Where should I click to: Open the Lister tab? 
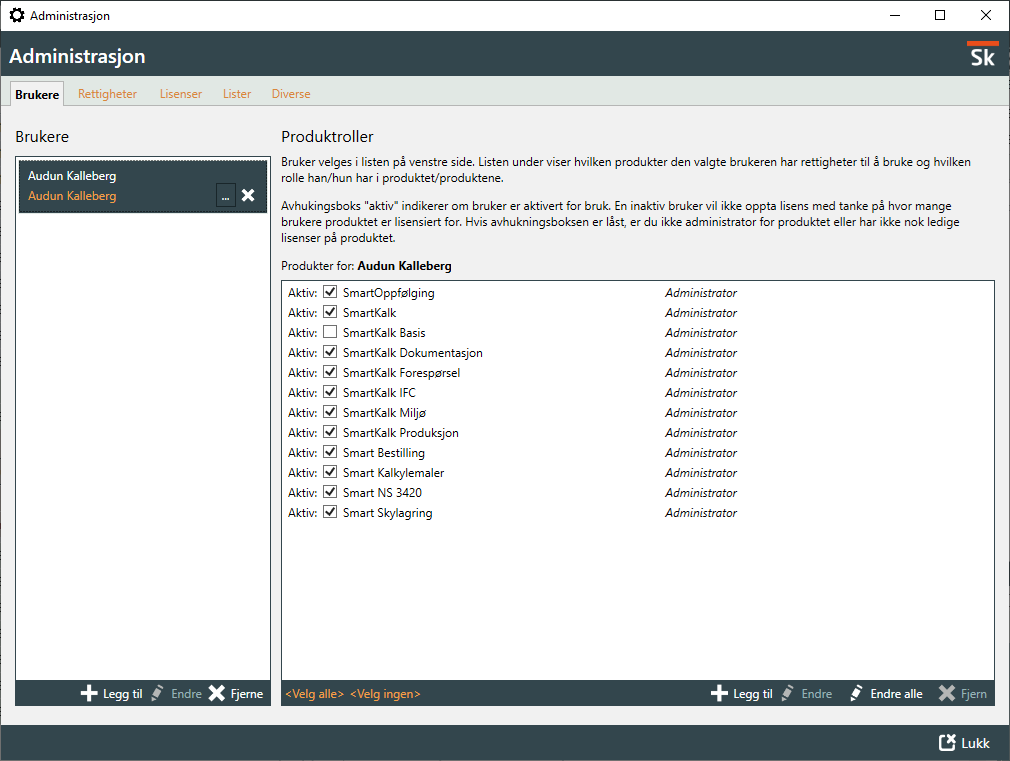click(237, 94)
